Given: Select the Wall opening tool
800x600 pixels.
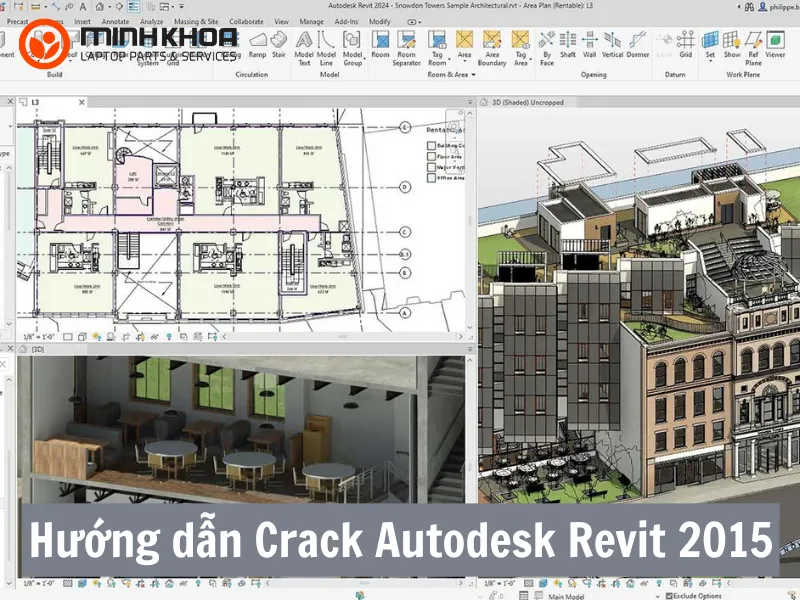Looking at the screenshot, I should (x=589, y=45).
